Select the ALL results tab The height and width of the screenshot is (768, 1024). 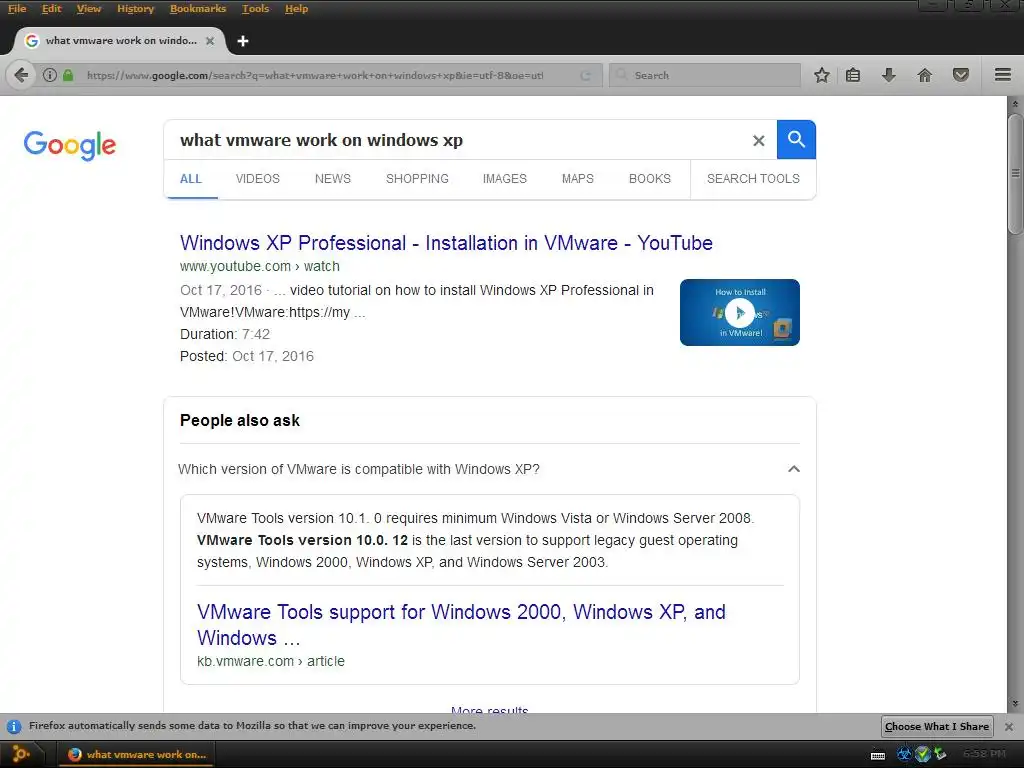tap(191, 179)
